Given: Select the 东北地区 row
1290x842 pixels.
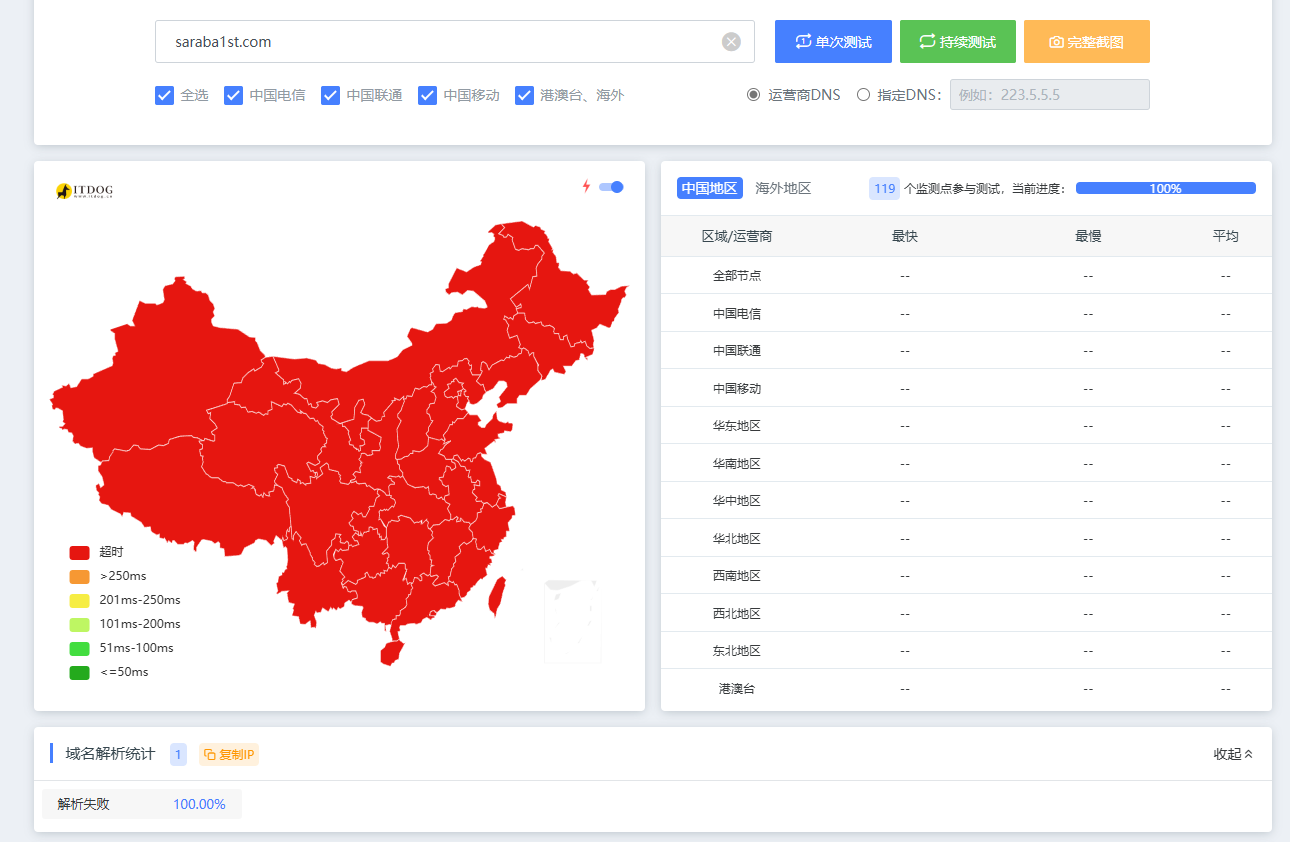Looking at the screenshot, I should pyautogui.click(x=966, y=651).
